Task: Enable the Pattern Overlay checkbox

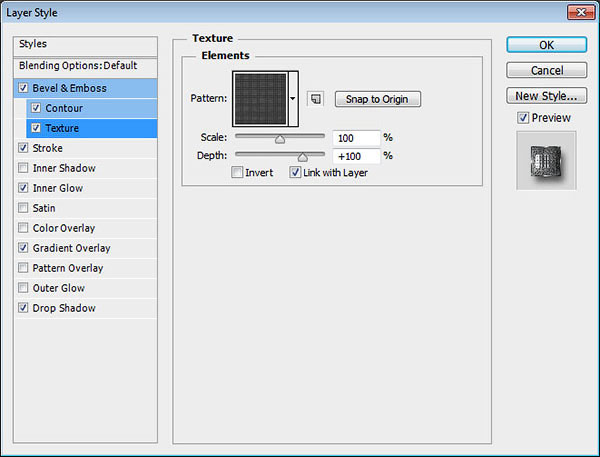Action: coord(23,268)
